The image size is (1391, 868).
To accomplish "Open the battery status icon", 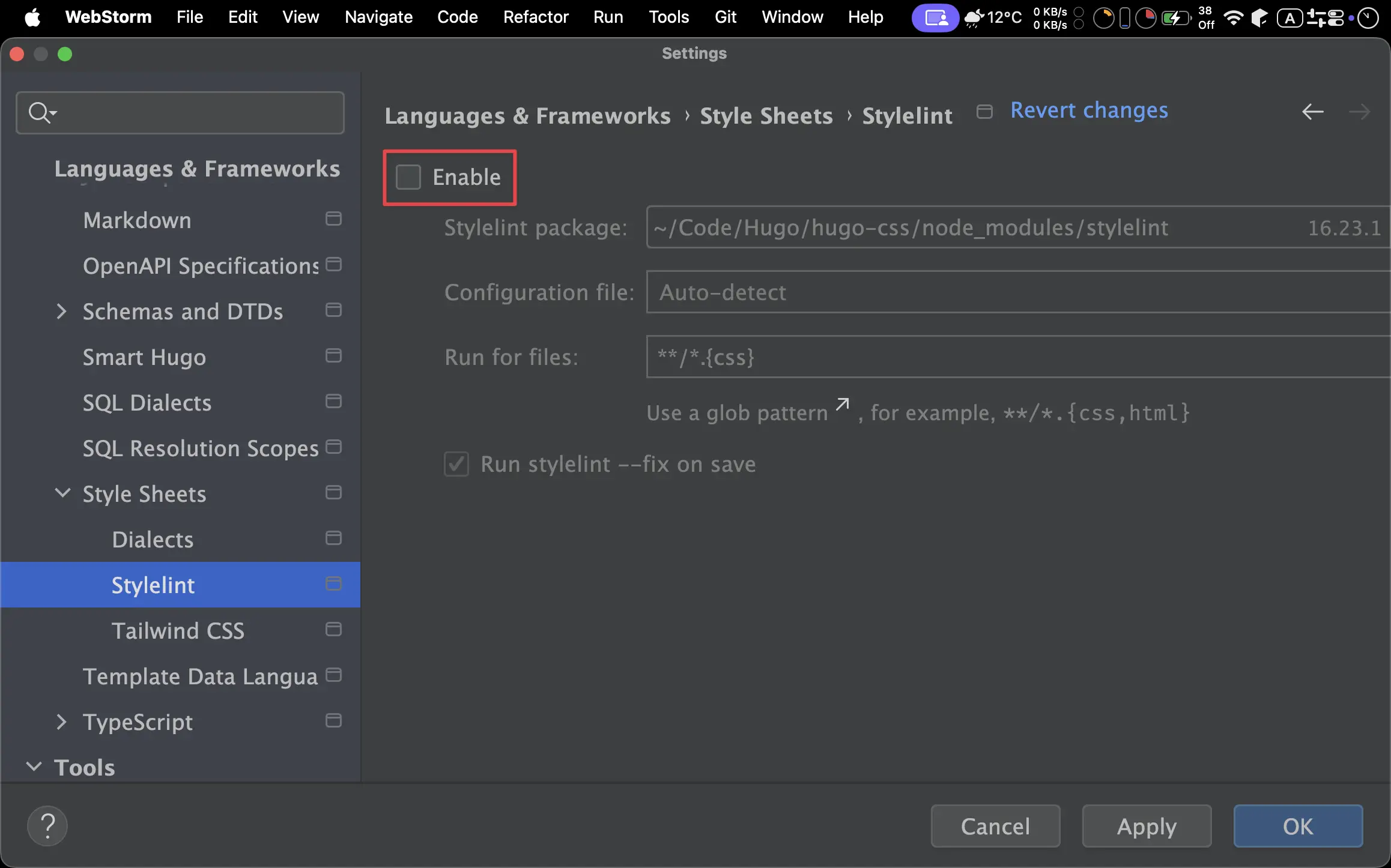I will click(x=1176, y=17).
